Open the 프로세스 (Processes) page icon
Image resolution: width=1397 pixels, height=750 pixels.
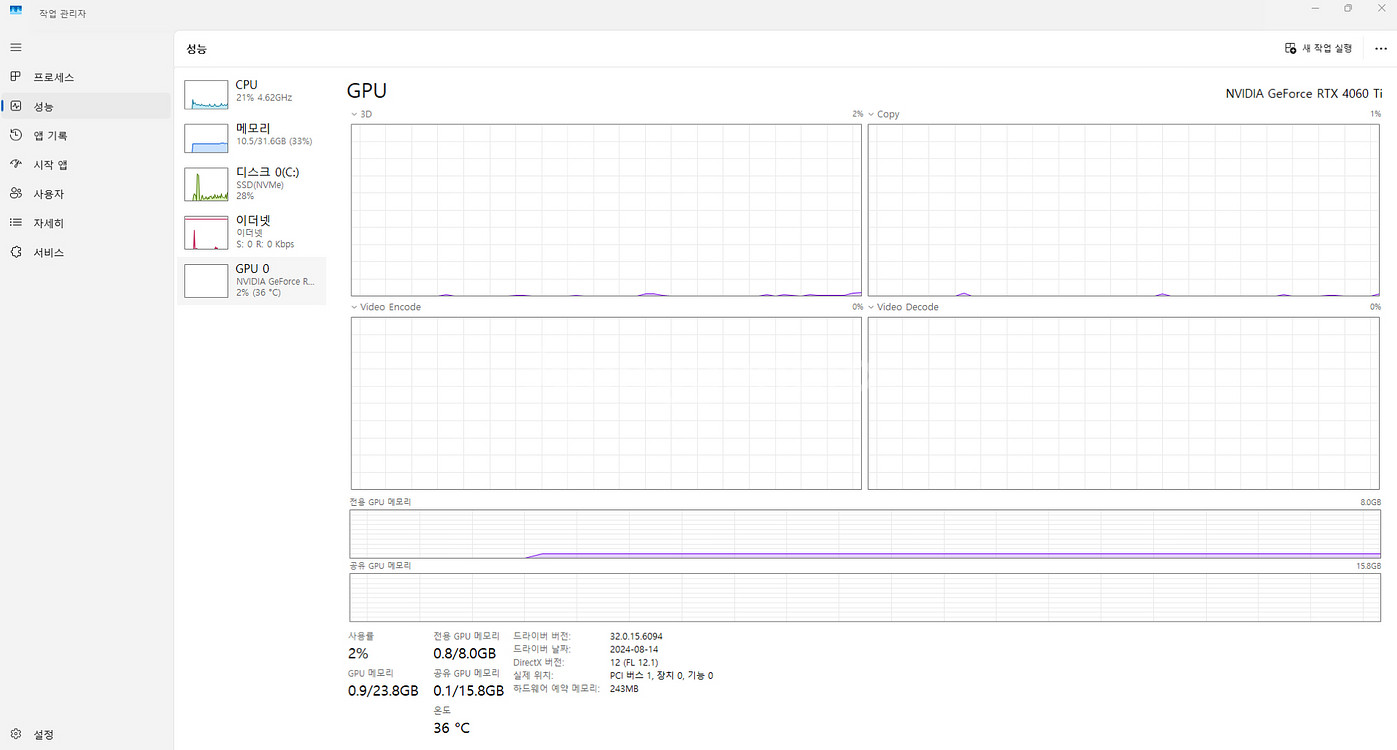[x=15, y=77]
